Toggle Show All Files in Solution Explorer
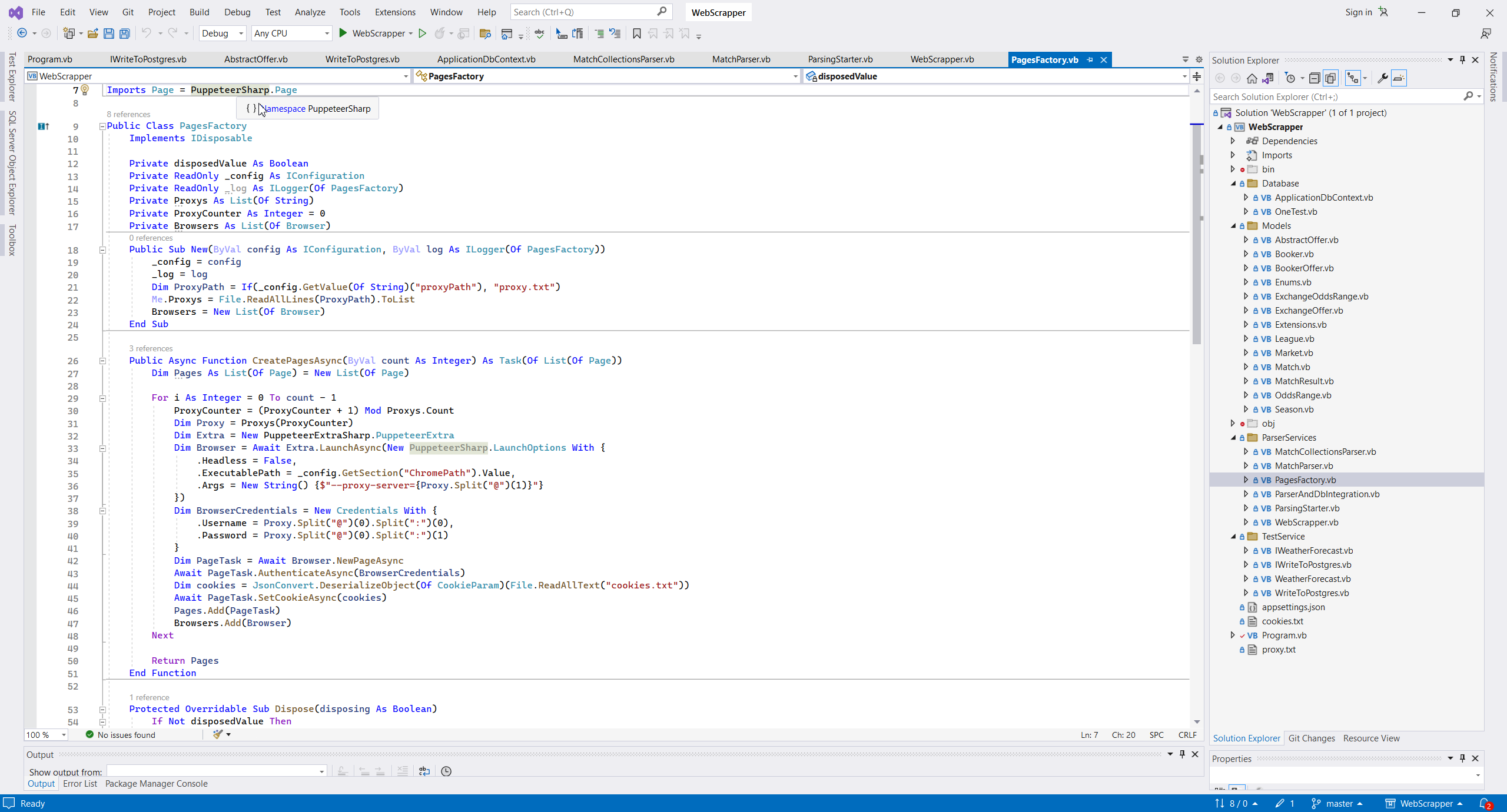The image size is (1507, 812). (1330, 78)
